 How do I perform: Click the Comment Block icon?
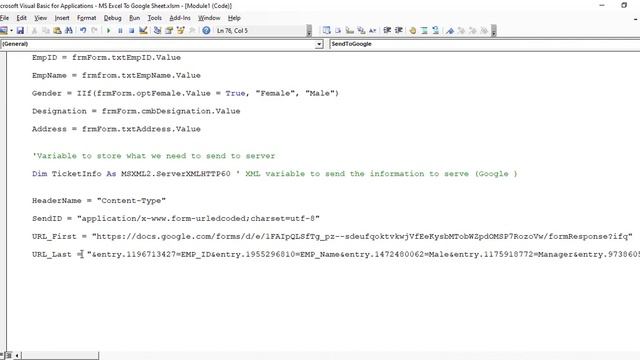pyautogui.click(x=424, y=31)
